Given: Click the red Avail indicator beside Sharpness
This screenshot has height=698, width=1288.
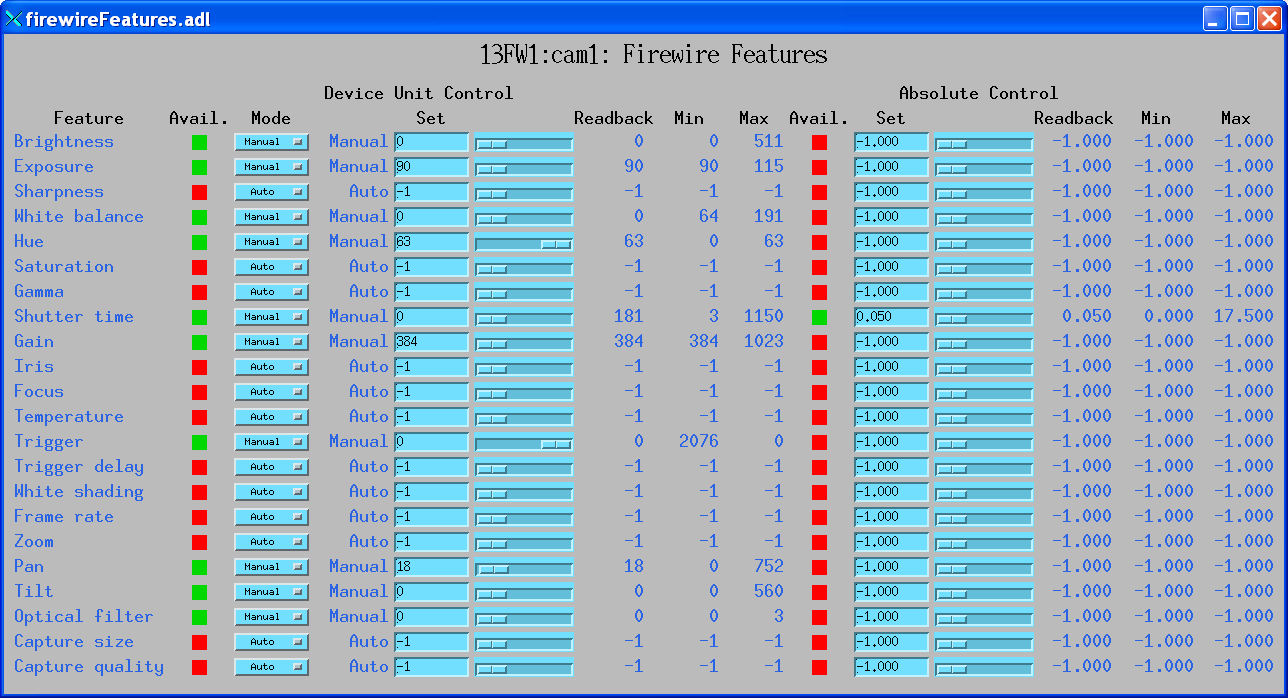Looking at the screenshot, I should [198, 191].
